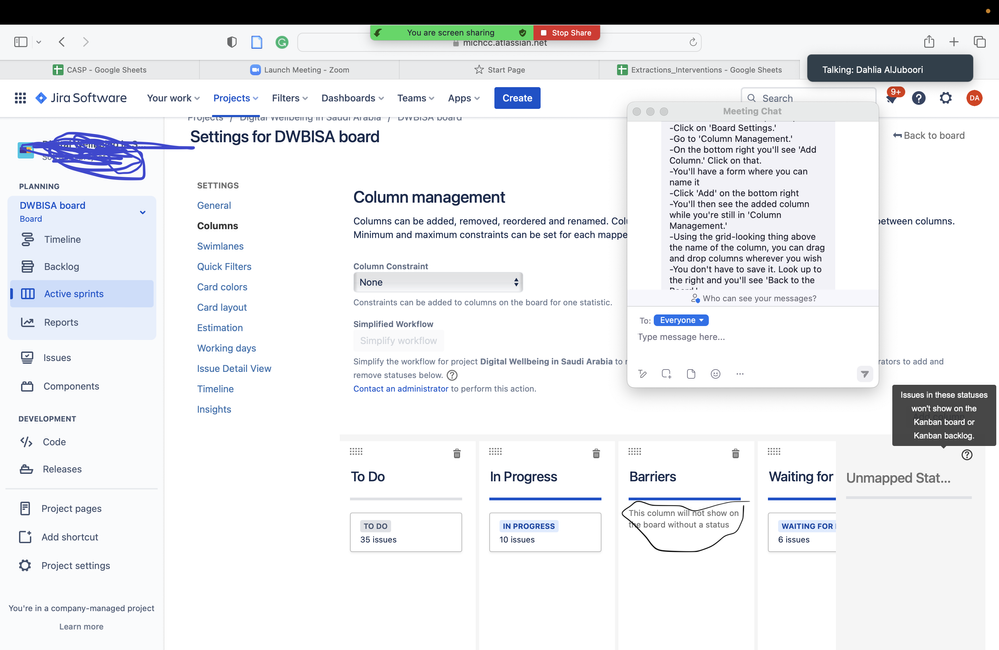Open the Jira help question mark icon
This screenshot has height=650, width=999.
coord(918,98)
